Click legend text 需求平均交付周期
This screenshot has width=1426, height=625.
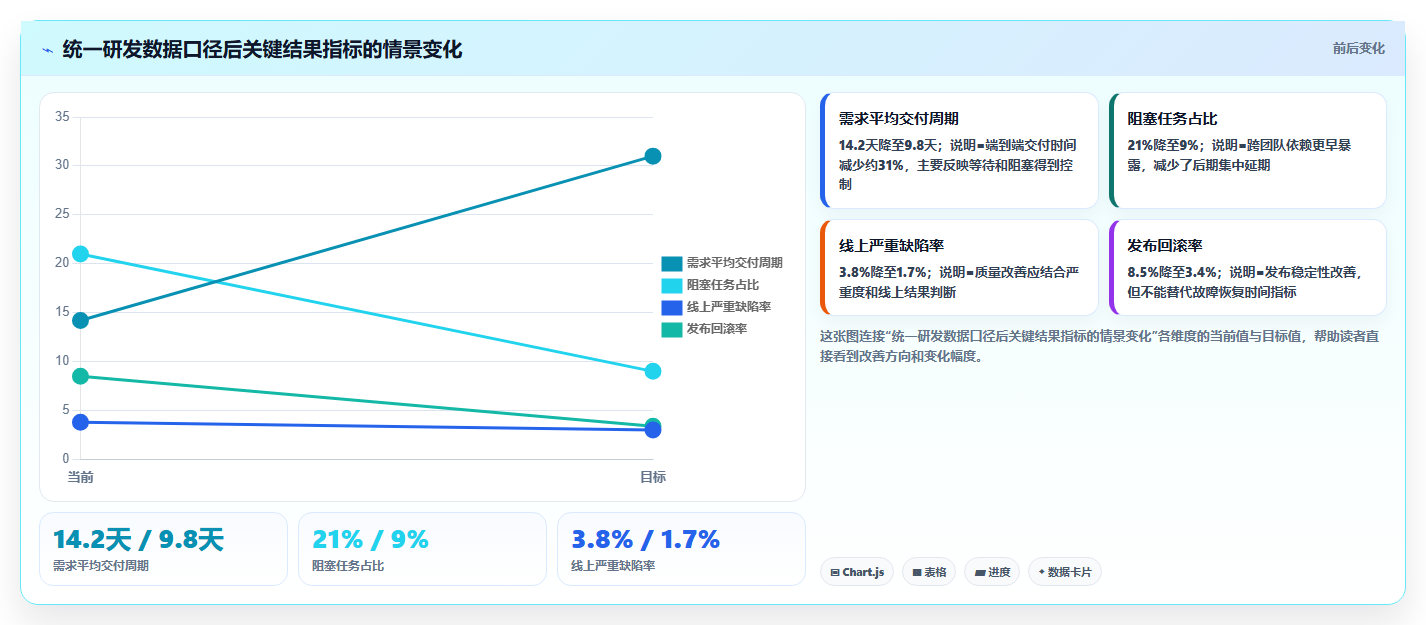click(x=735, y=263)
